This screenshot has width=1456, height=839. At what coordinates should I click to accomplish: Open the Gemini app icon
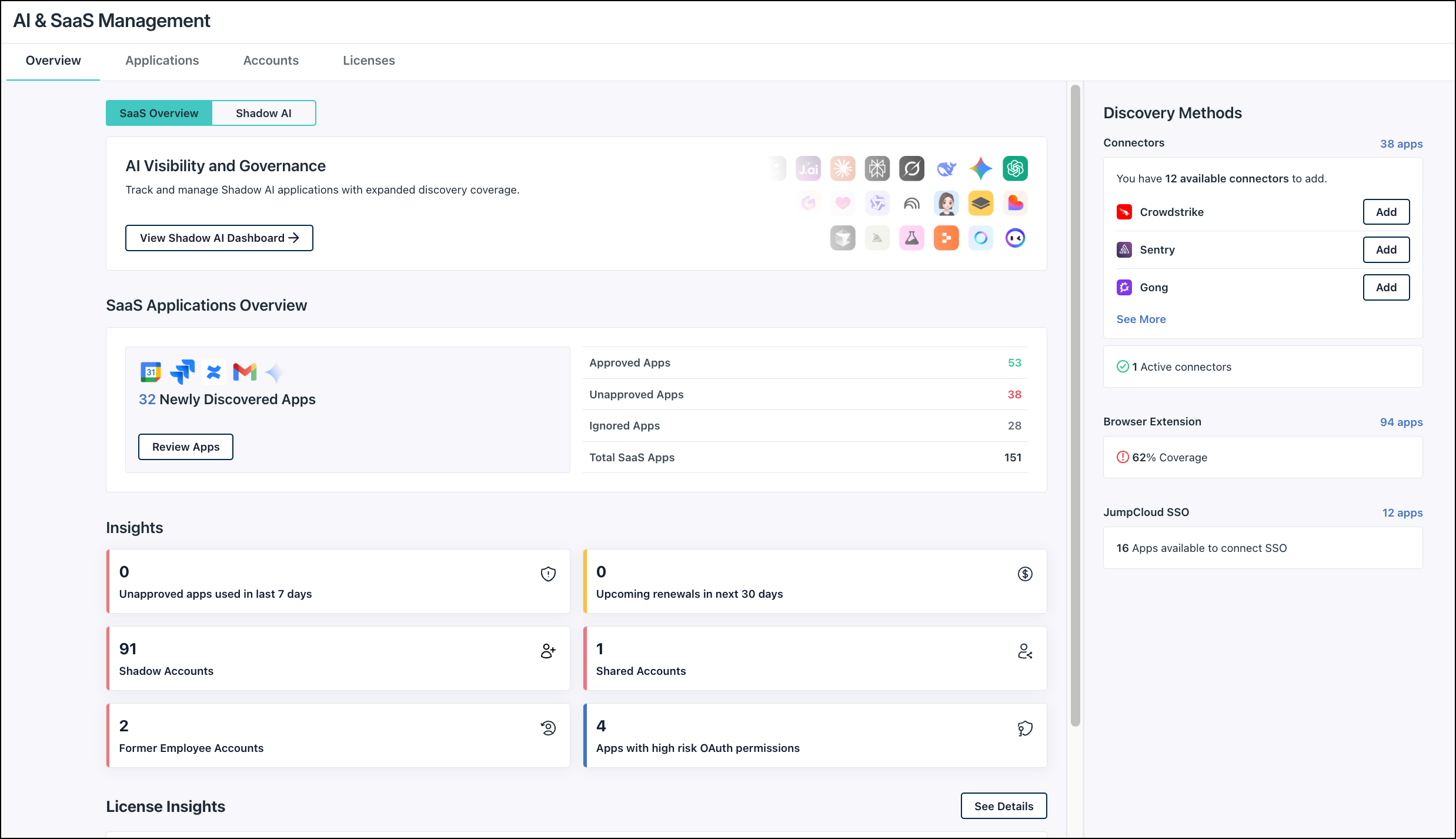(980, 168)
